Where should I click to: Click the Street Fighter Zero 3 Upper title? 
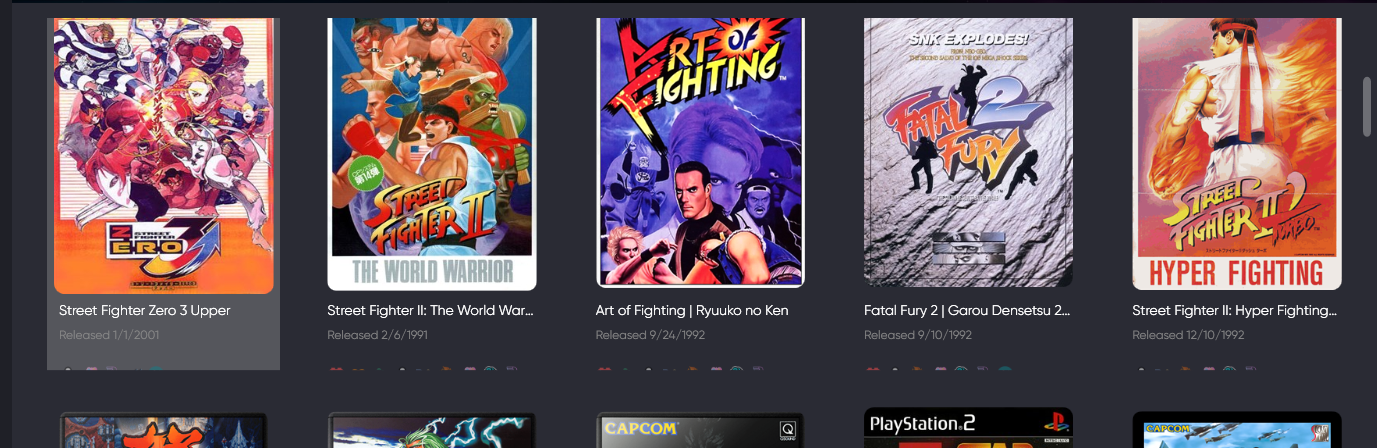click(145, 311)
